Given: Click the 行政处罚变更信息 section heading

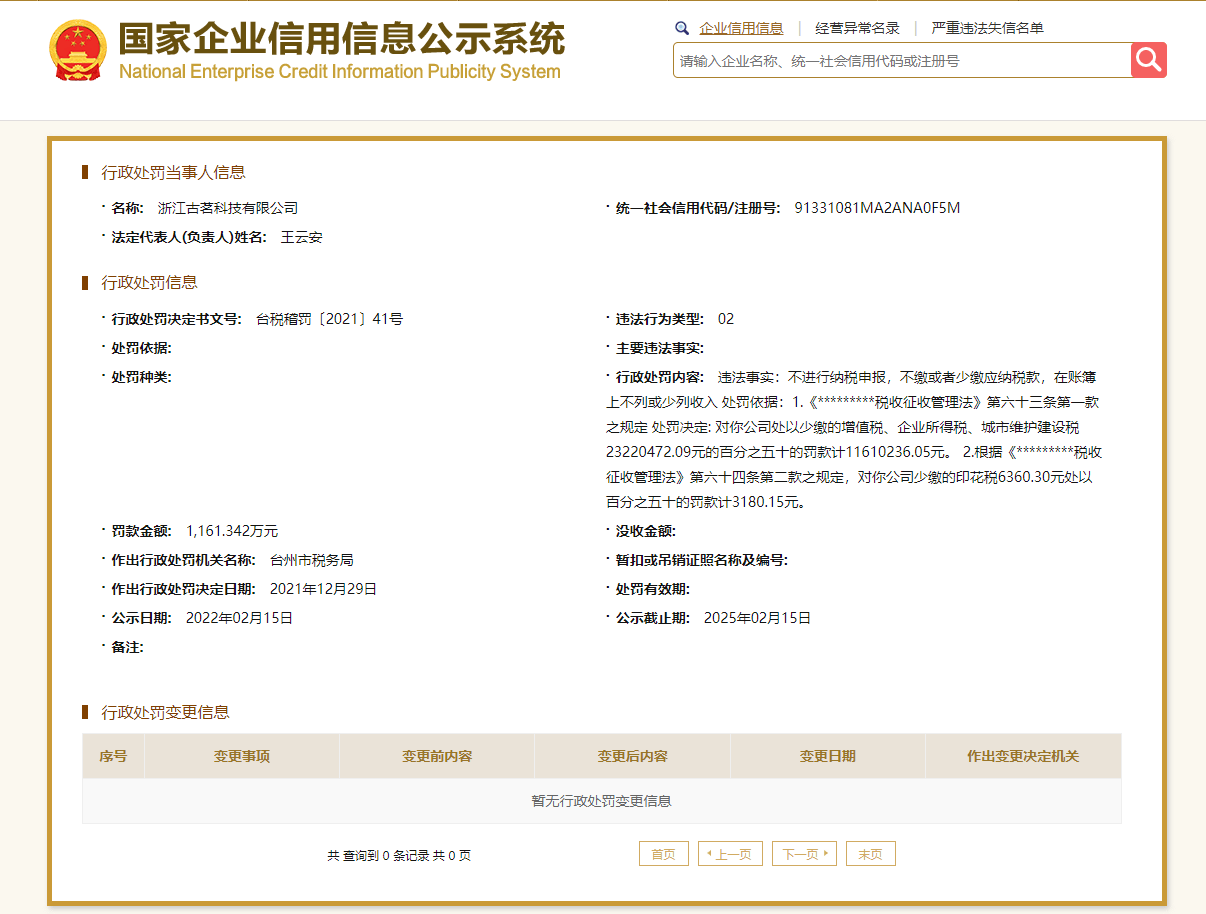Looking at the screenshot, I should (x=166, y=712).
